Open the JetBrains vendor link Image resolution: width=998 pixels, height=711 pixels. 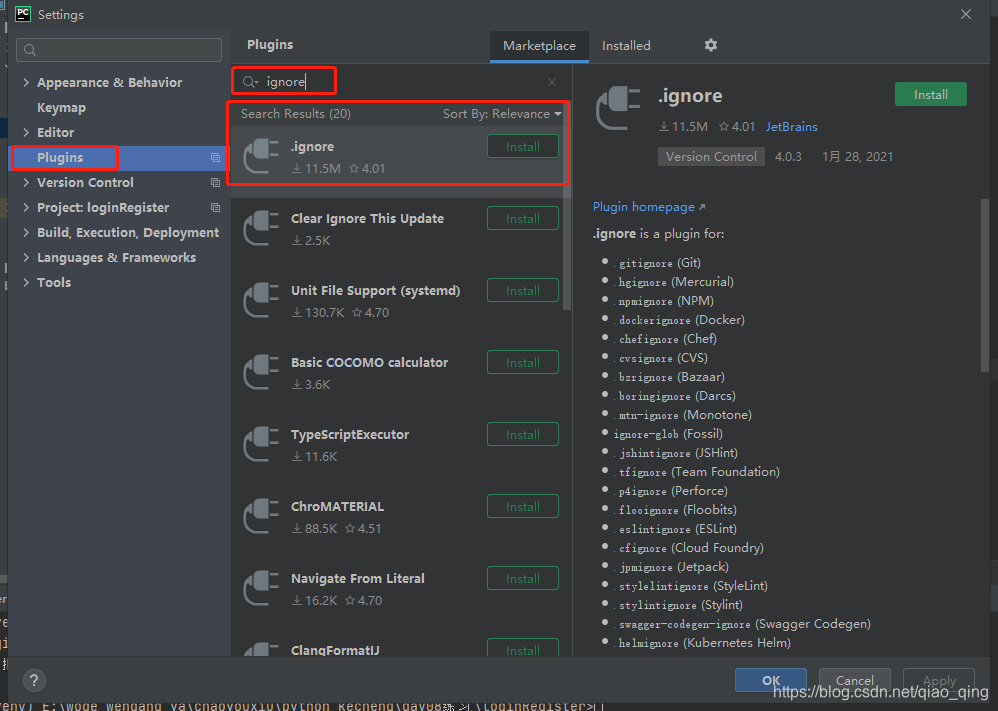tap(791, 127)
